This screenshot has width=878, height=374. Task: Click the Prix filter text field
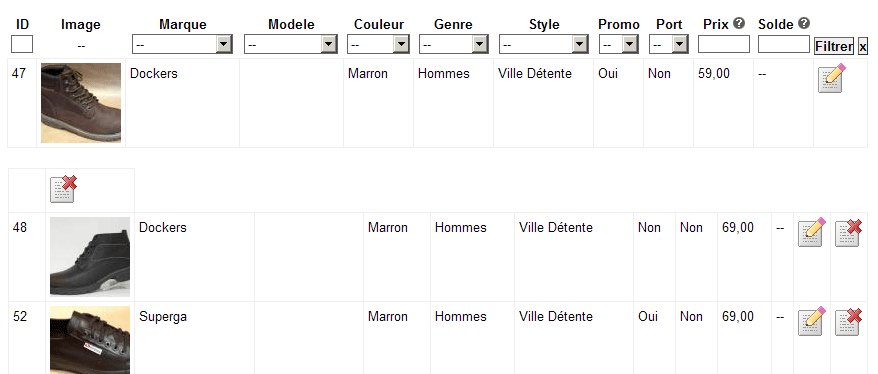(723, 44)
